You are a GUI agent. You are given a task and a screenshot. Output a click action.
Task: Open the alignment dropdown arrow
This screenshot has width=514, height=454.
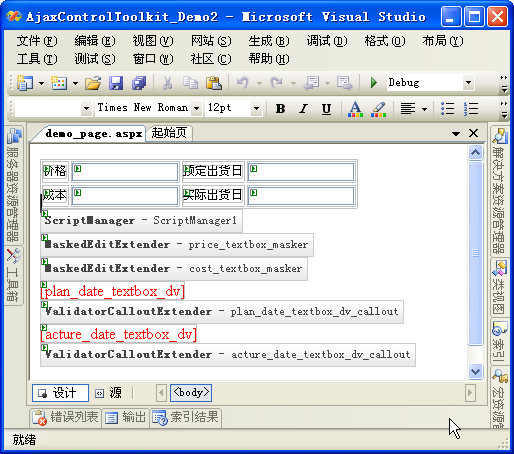pyautogui.click(x=424, y=109)
